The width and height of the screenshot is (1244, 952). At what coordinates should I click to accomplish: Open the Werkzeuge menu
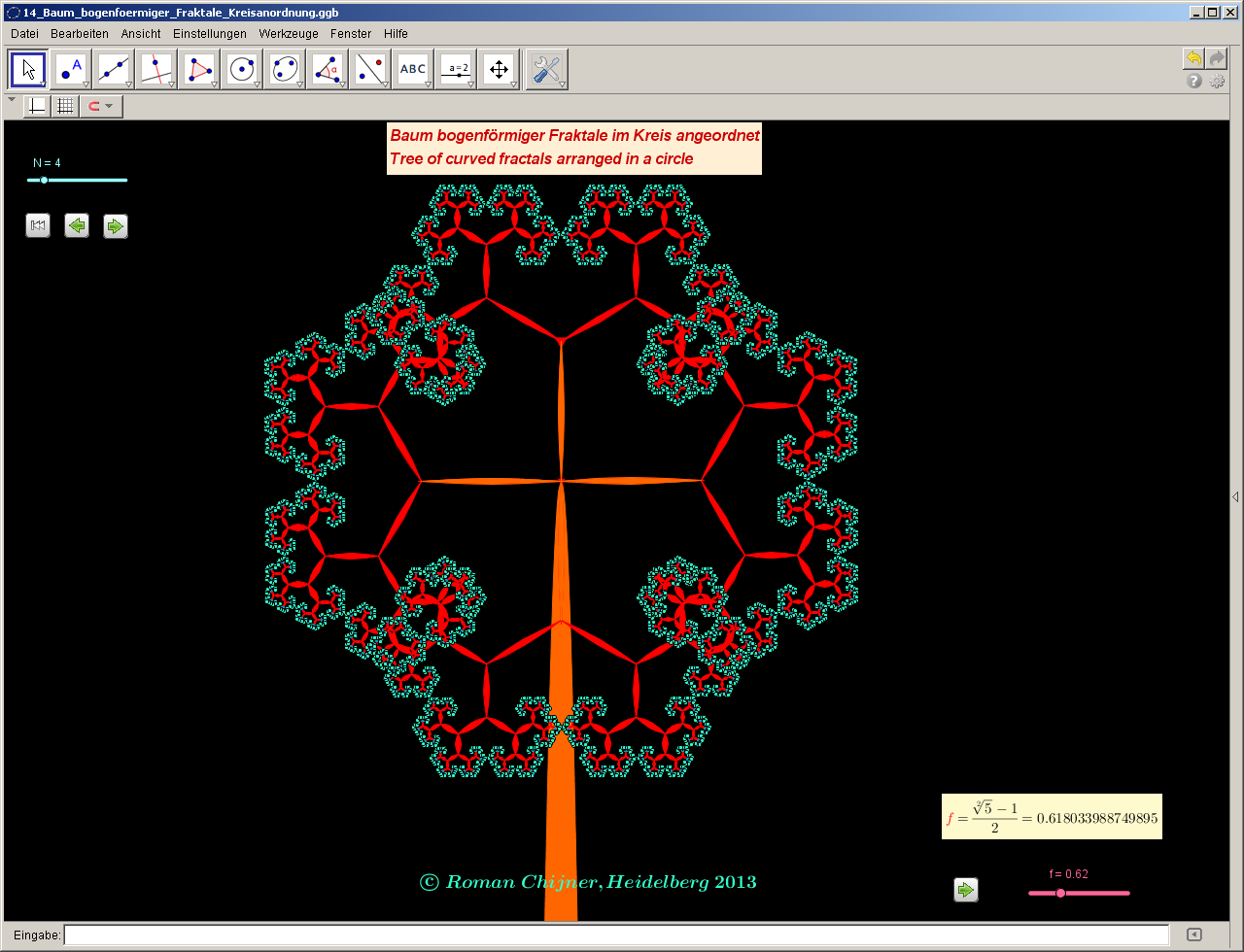[288, 33]
